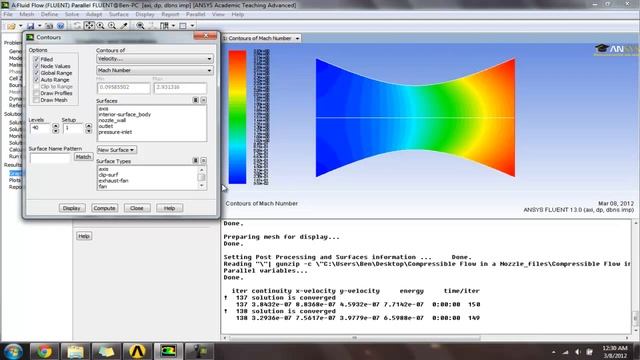This screenshot has width=640, height=360.
Task: Click the Surface Types list scrollbar thumb
Action: 201,177
